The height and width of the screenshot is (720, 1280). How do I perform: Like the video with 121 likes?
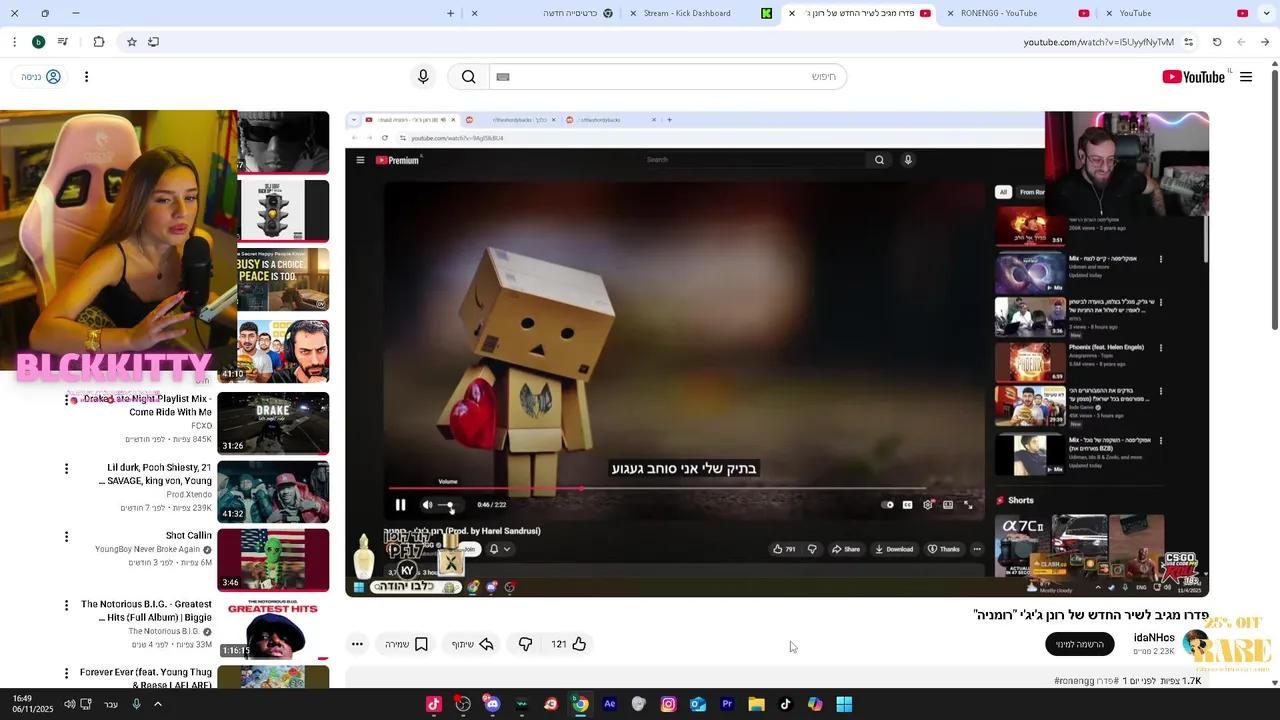coord(568,644)
